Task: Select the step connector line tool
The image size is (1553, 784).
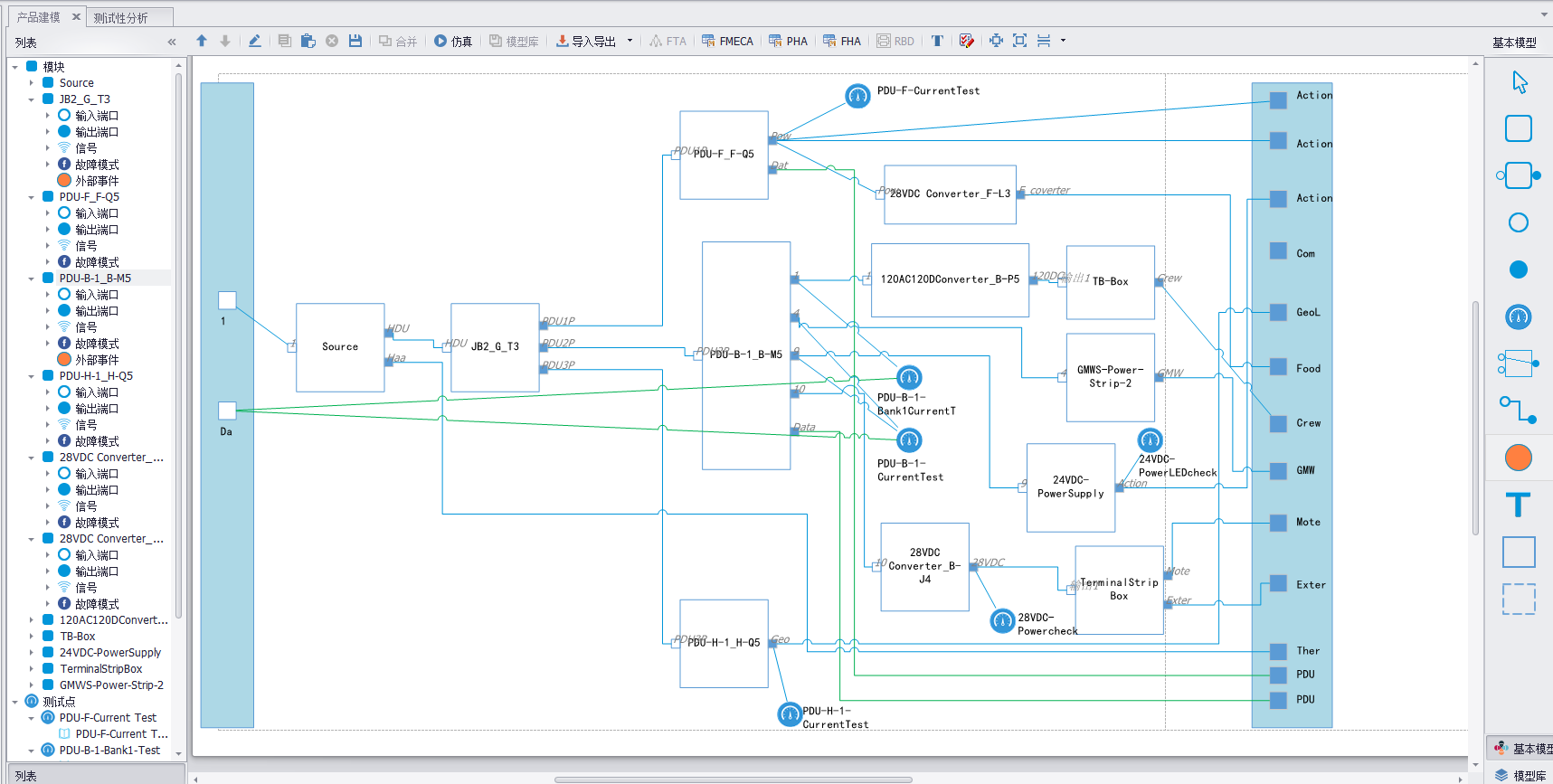Action: click(1519, 411)
